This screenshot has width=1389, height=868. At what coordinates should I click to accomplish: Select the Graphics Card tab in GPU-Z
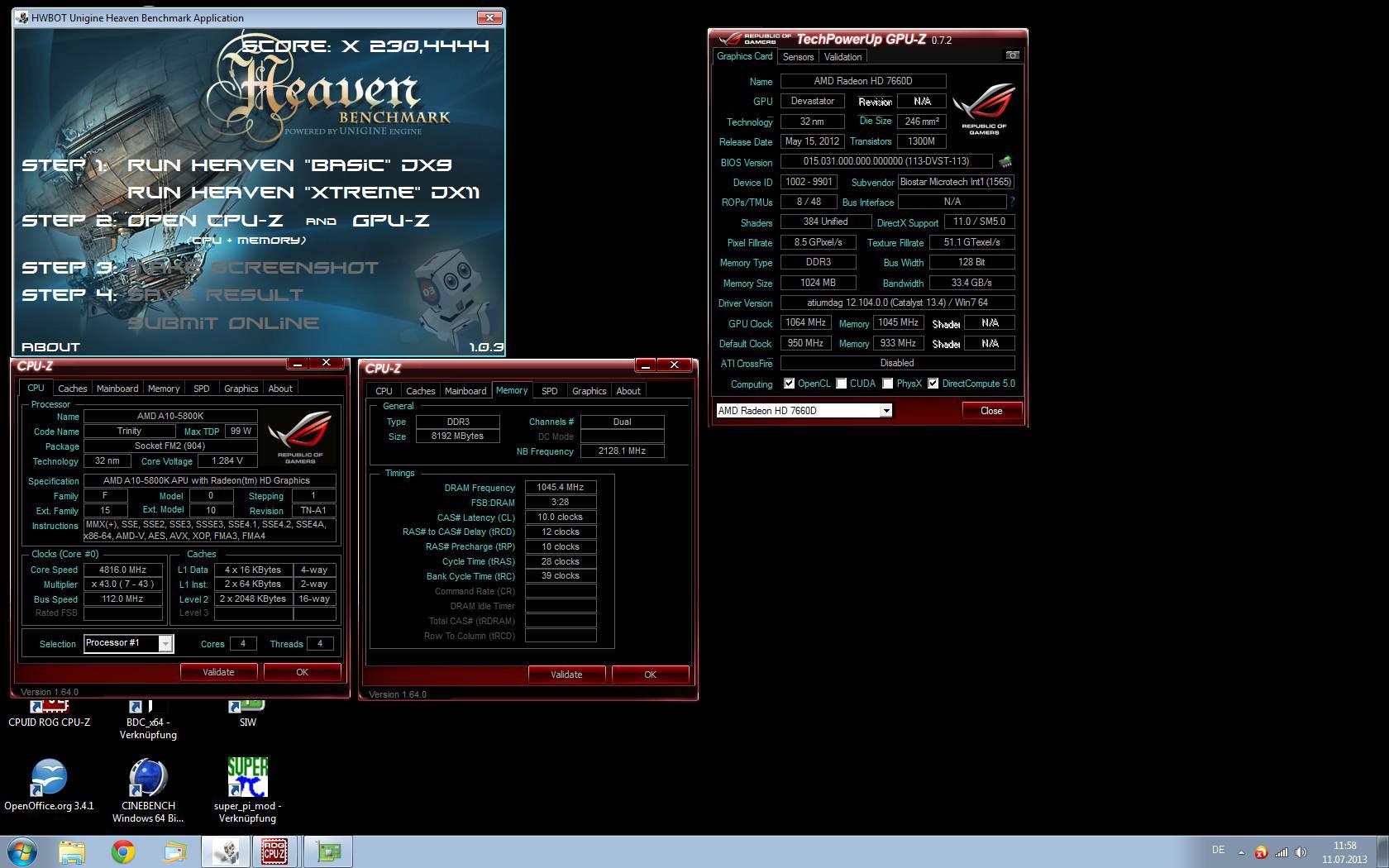pyautogui.click(x=744, y=56)
